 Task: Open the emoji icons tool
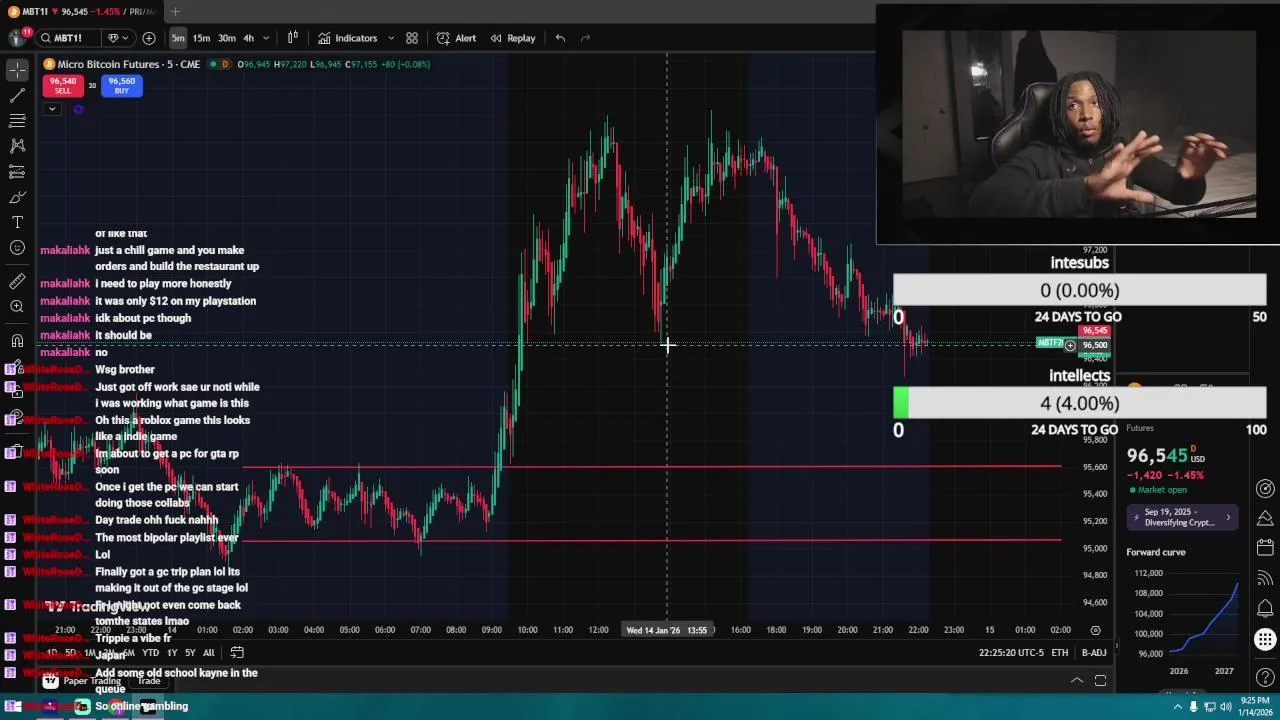pyautogui.click(x=17, y=247)
